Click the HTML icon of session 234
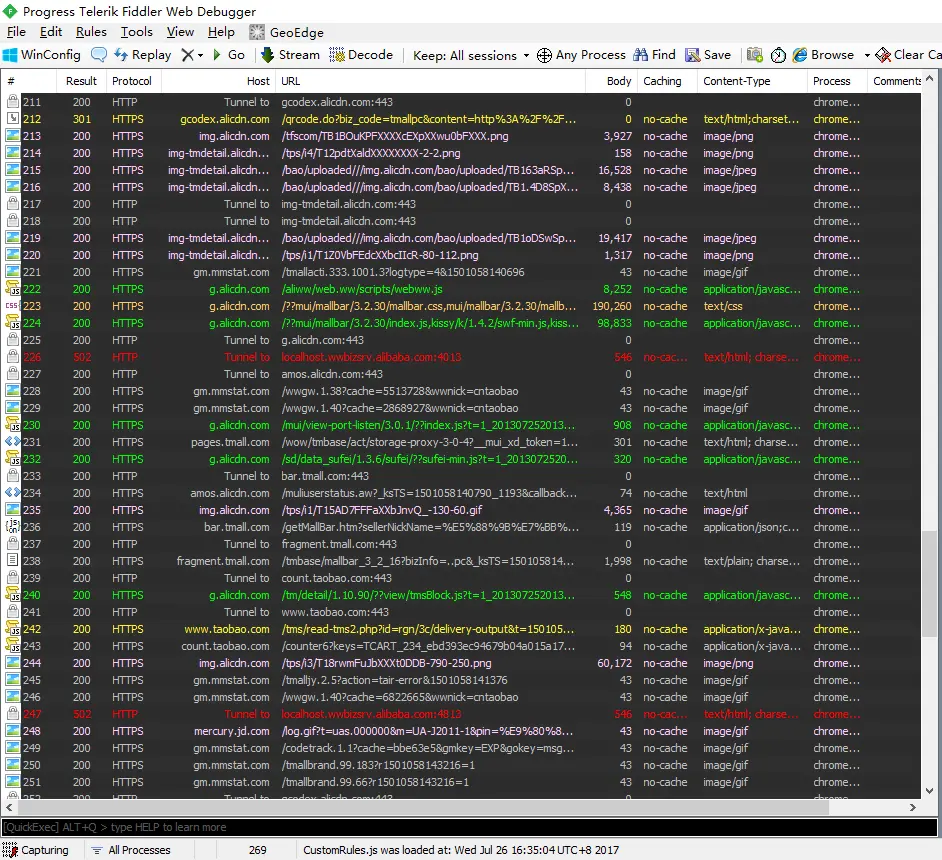 (12, 492)
